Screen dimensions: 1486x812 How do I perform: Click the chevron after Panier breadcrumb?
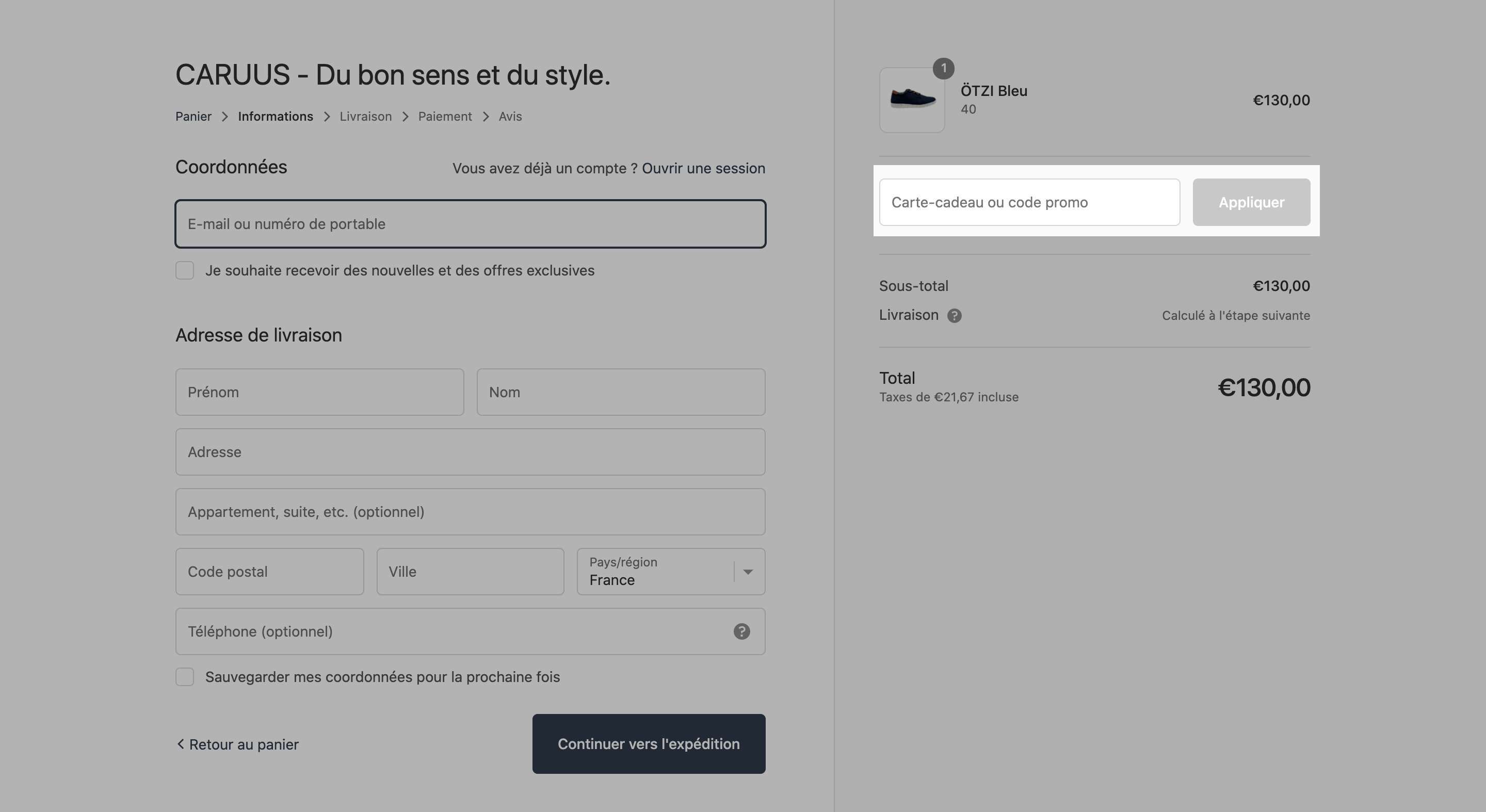(225, 117)
